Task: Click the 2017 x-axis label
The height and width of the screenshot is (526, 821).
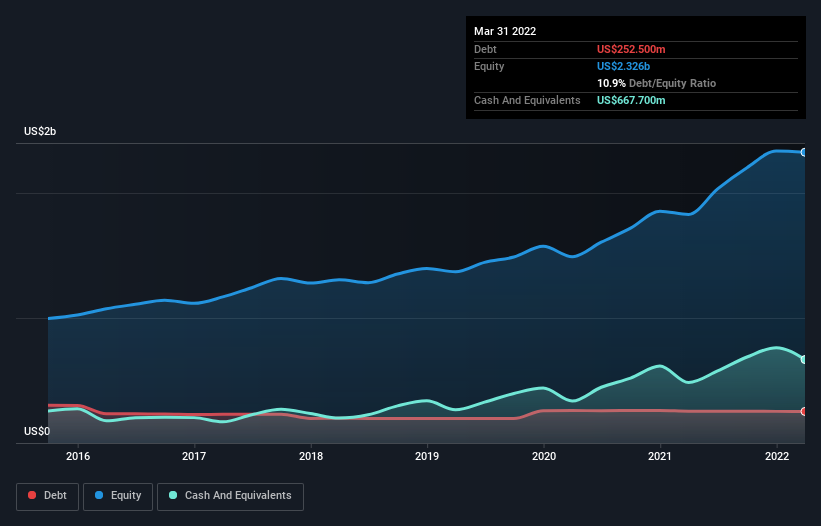Action: click(x=194, y=457)
